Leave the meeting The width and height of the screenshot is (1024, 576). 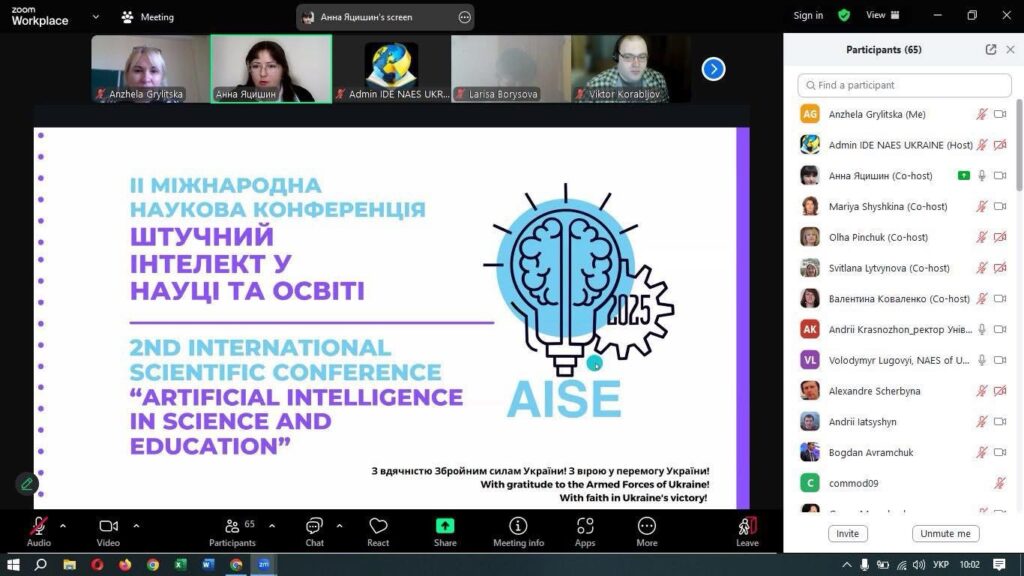point(747,530)
